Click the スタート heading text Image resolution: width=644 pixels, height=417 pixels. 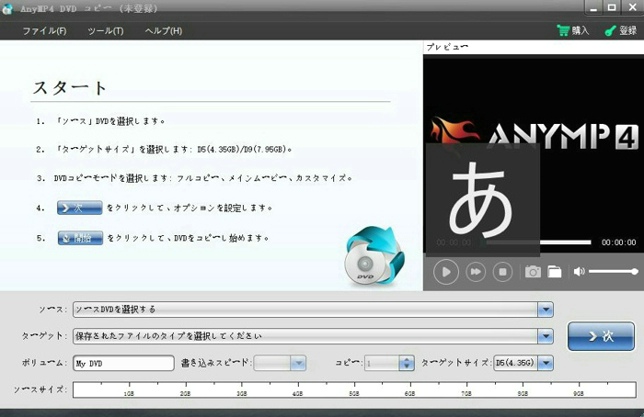70,88
